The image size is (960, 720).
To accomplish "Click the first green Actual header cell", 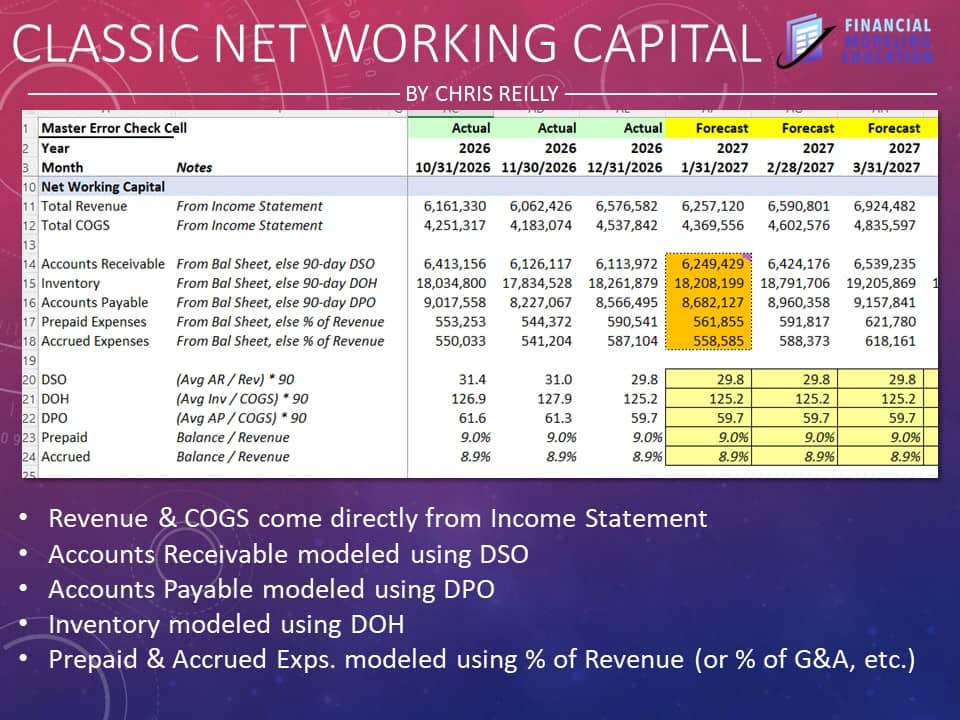I will point(451,129).
